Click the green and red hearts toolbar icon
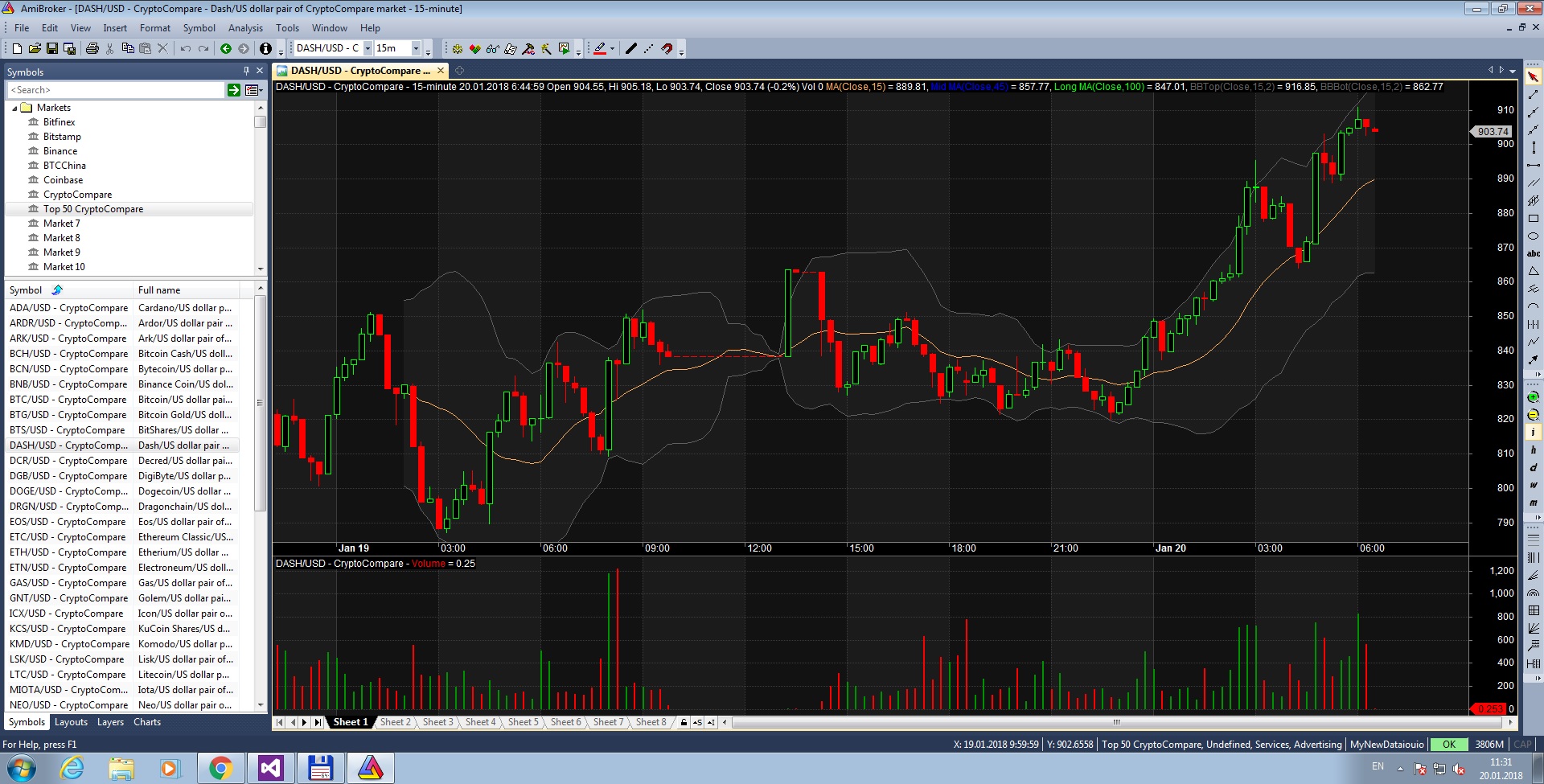 (475, 48)
